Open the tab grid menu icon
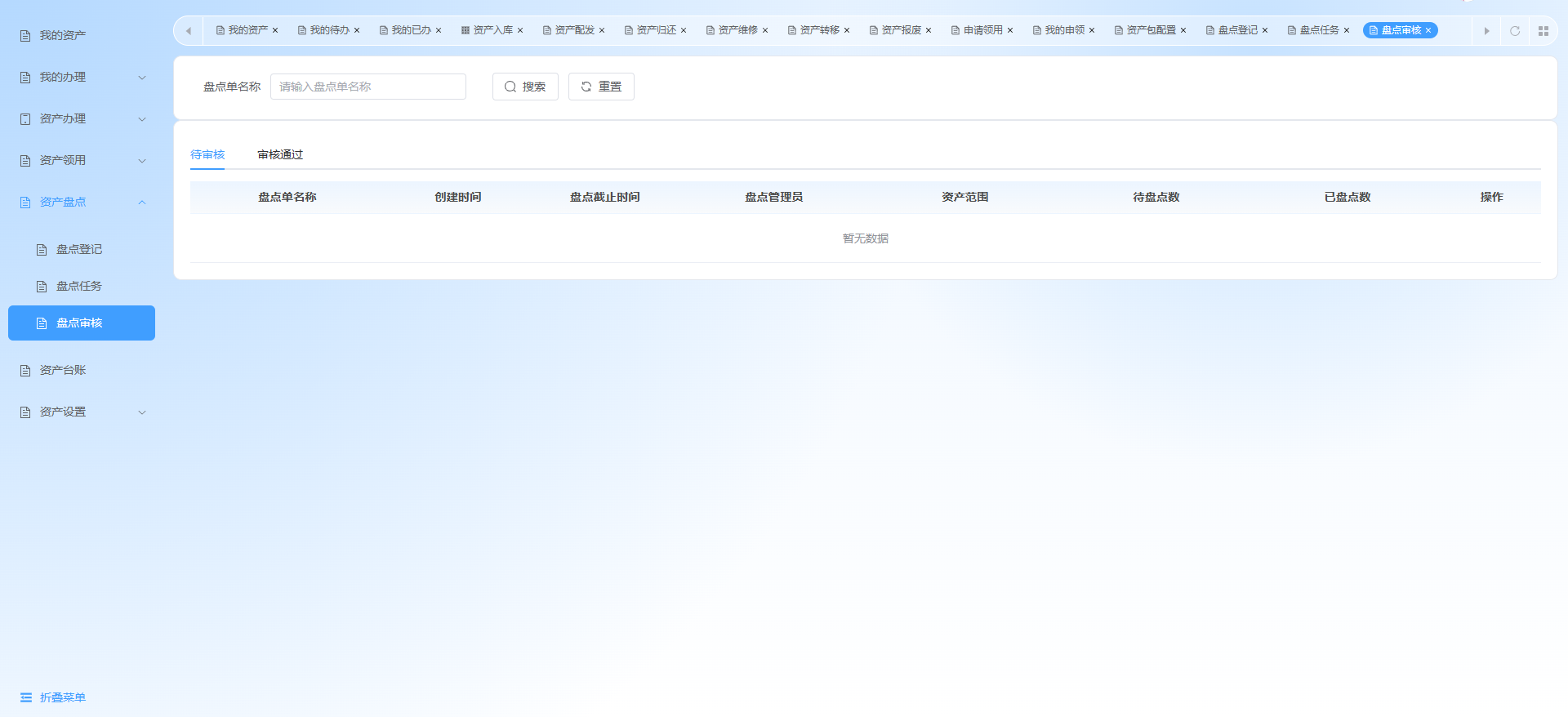This screenshot has width=1568, height=717. click(x=1543, y=31)
